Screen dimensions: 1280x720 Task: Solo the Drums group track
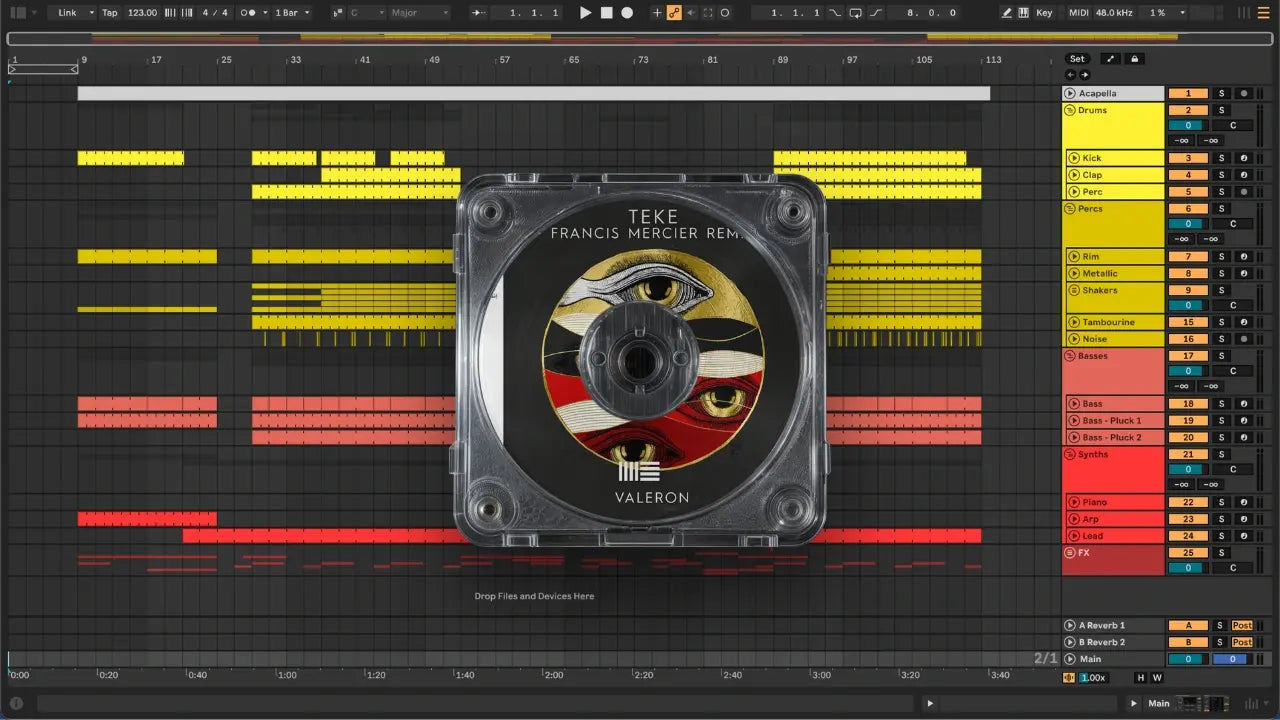1221,110
